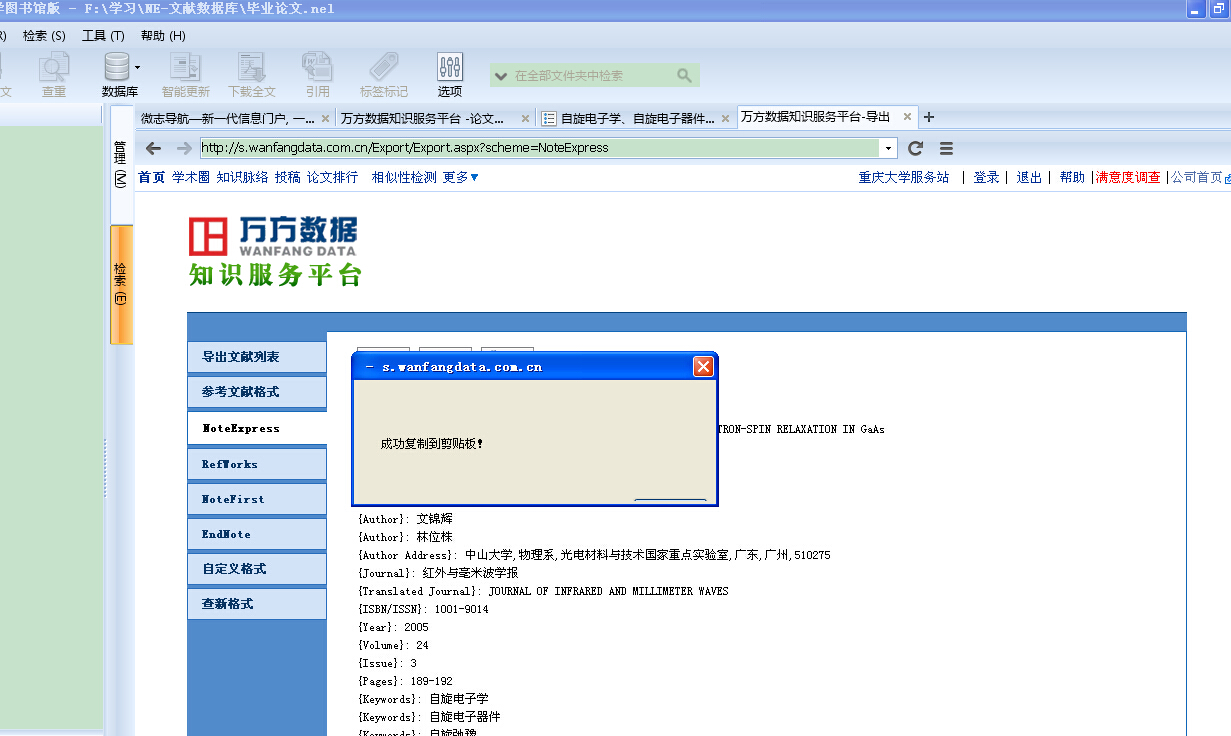Select the NoteFirst export format

257,499
